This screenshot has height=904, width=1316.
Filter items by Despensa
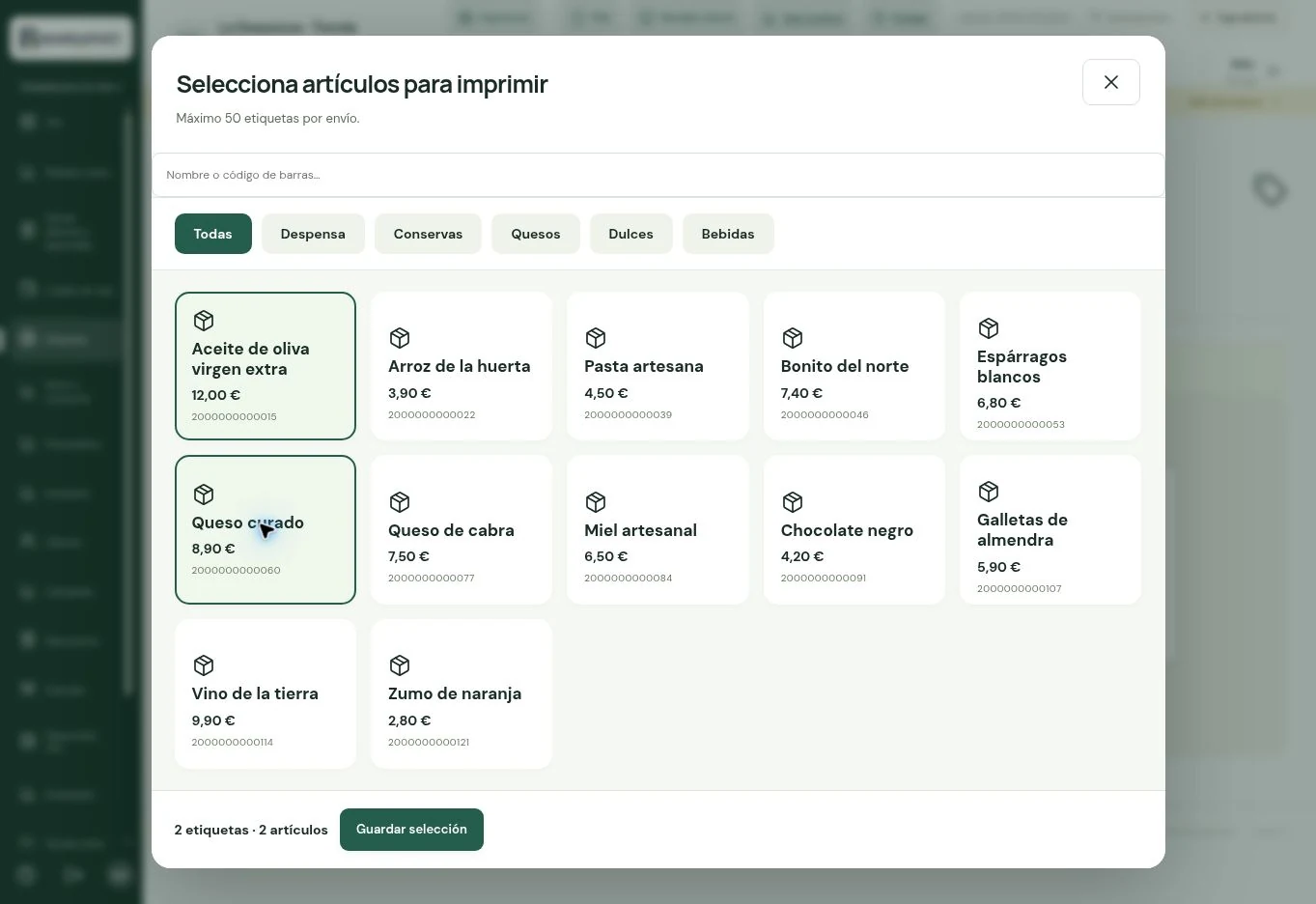click(313, 234)
